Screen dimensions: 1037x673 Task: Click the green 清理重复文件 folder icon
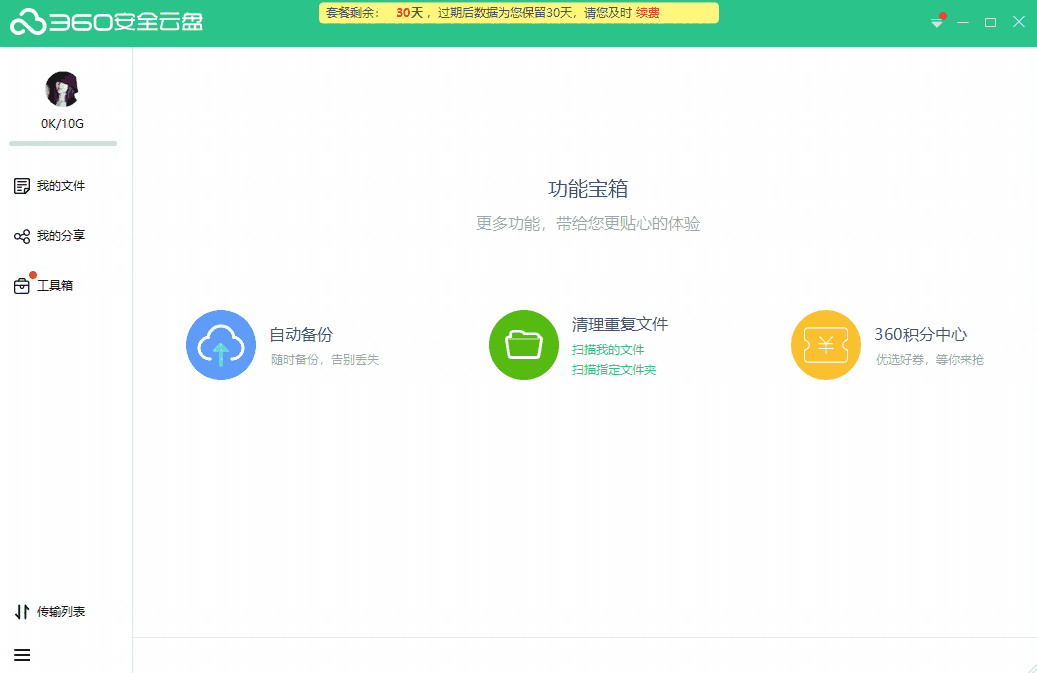click(524, 345)
